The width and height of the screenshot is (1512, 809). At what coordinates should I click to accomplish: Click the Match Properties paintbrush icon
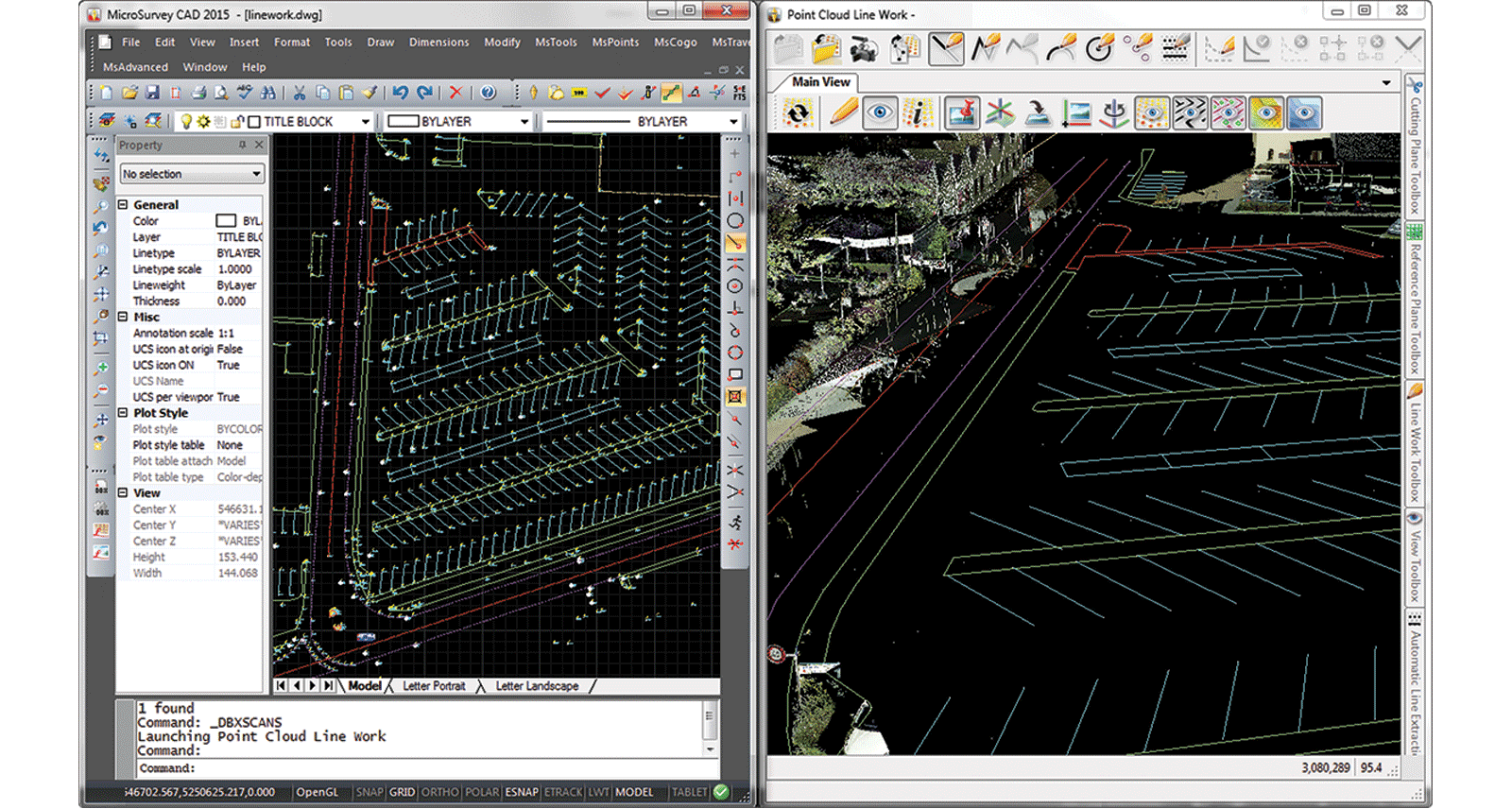pos(369,93)
